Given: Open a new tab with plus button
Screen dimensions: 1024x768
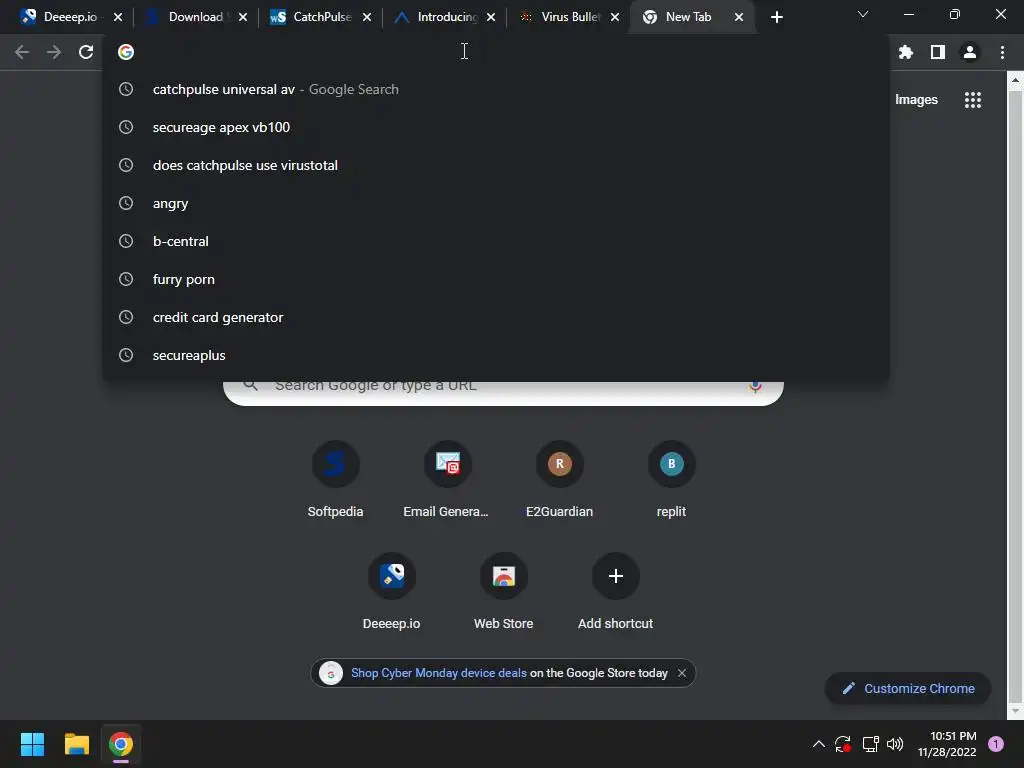Looking at the screenshot, I should 776,17.
